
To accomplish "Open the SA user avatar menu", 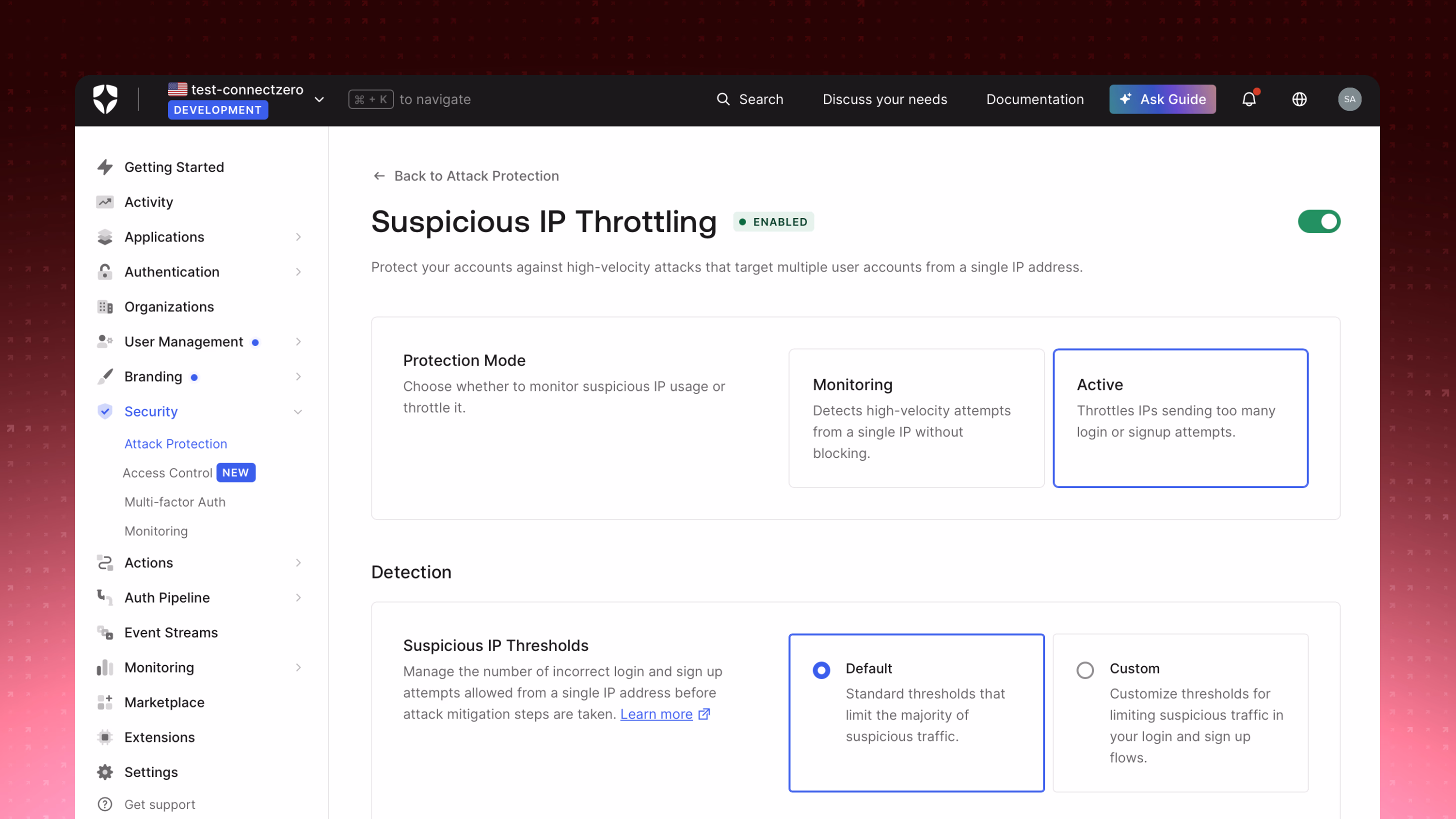I will (x=1349, y=99).
